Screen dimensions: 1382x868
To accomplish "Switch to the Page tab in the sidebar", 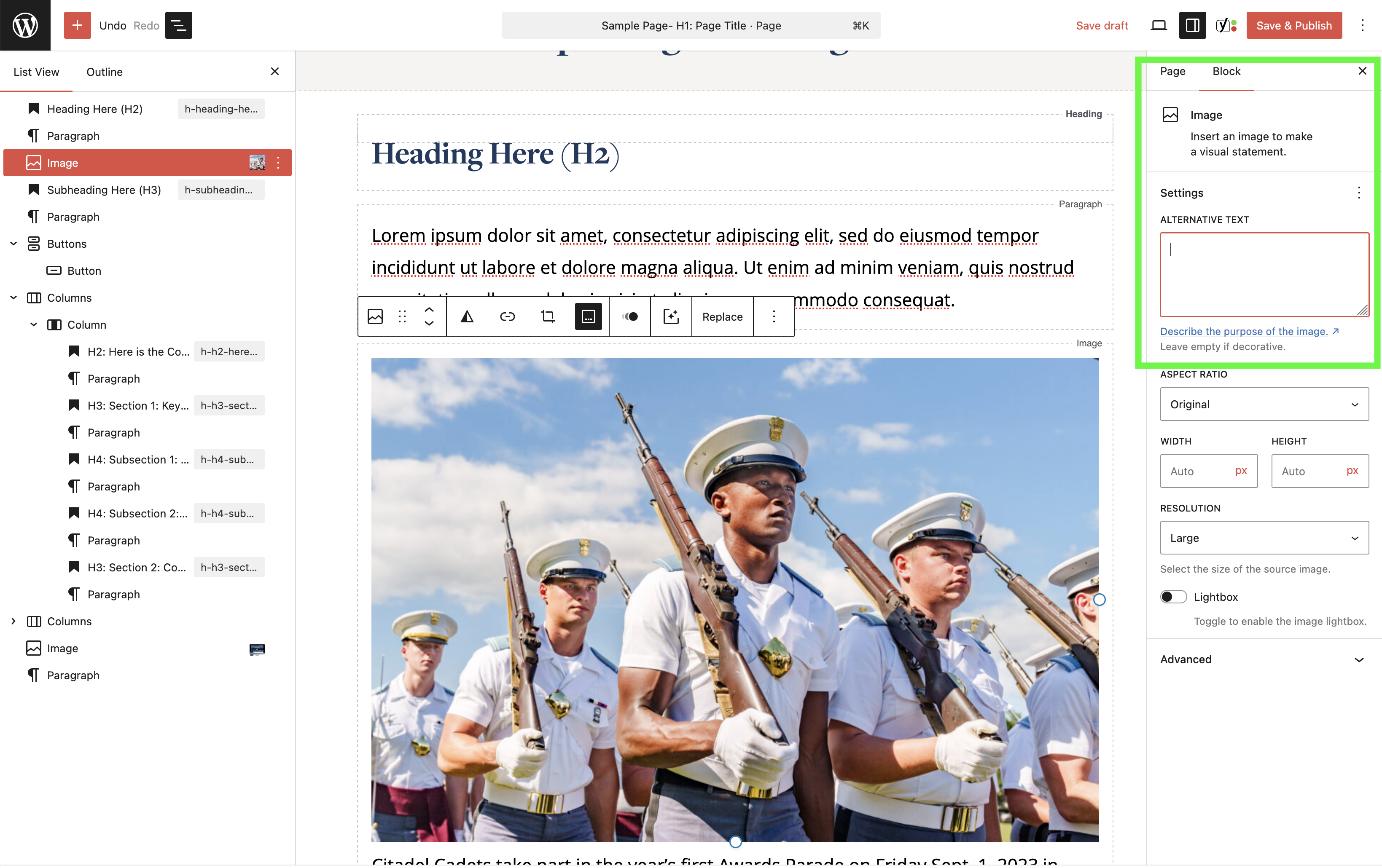I will coord(1172,71).
